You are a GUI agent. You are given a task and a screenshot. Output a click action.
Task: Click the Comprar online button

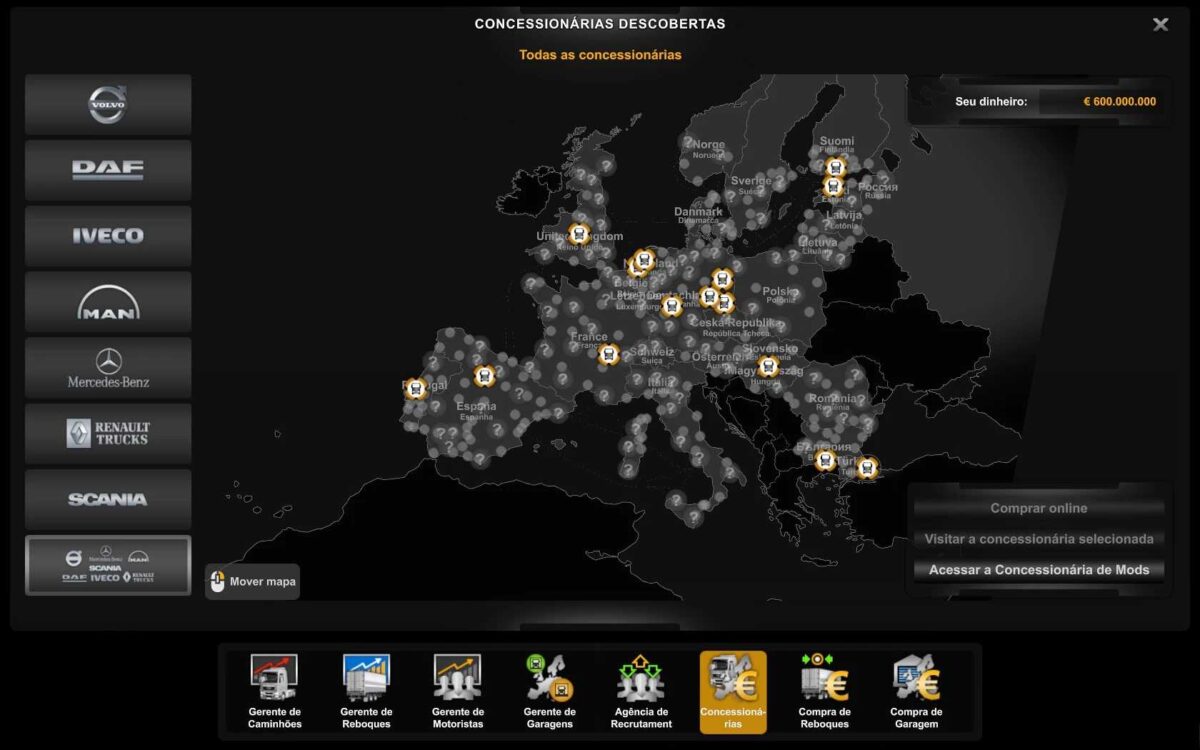click(1038, 508)
